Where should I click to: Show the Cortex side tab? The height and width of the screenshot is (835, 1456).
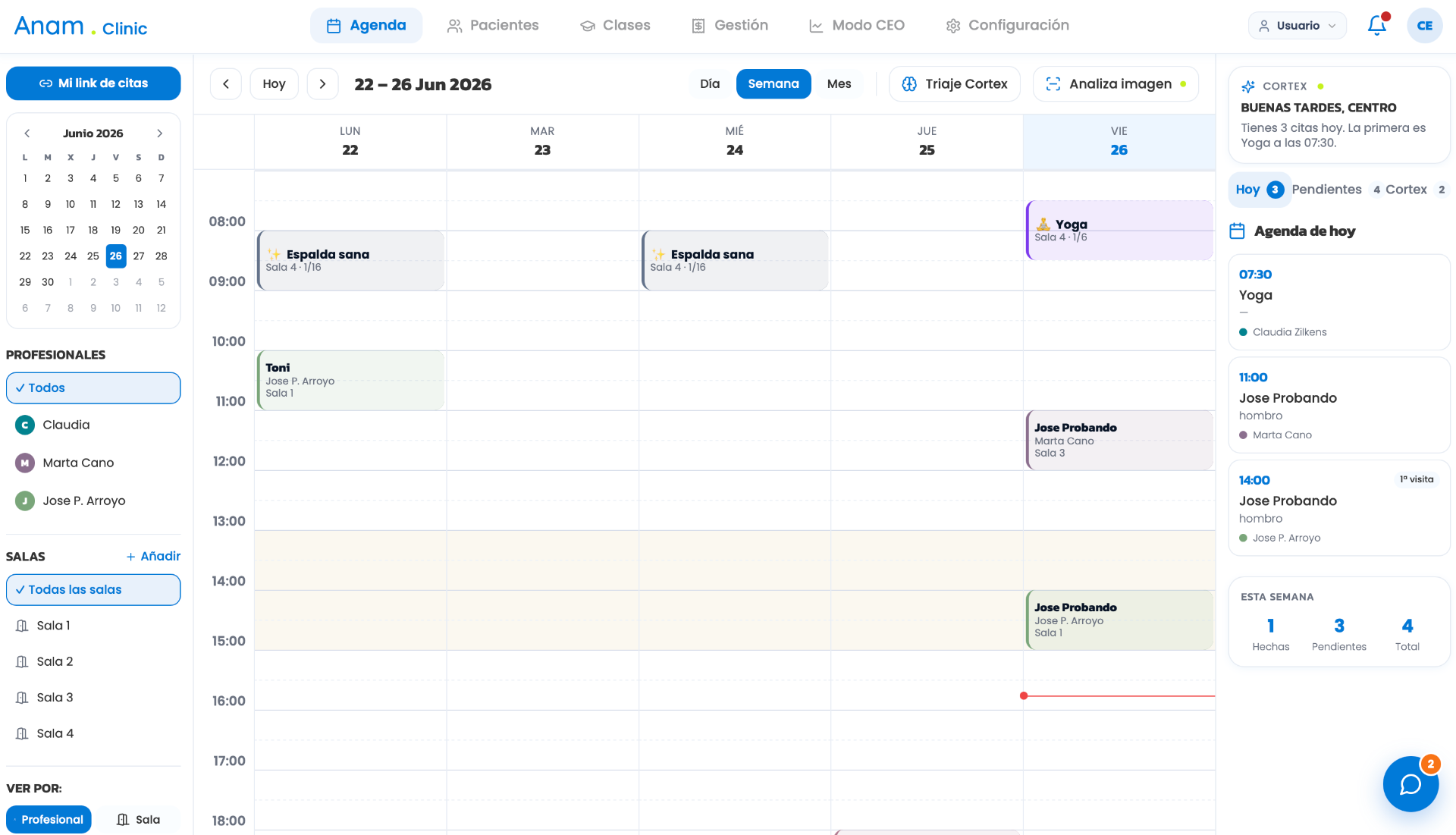(x=1415, y=190)
